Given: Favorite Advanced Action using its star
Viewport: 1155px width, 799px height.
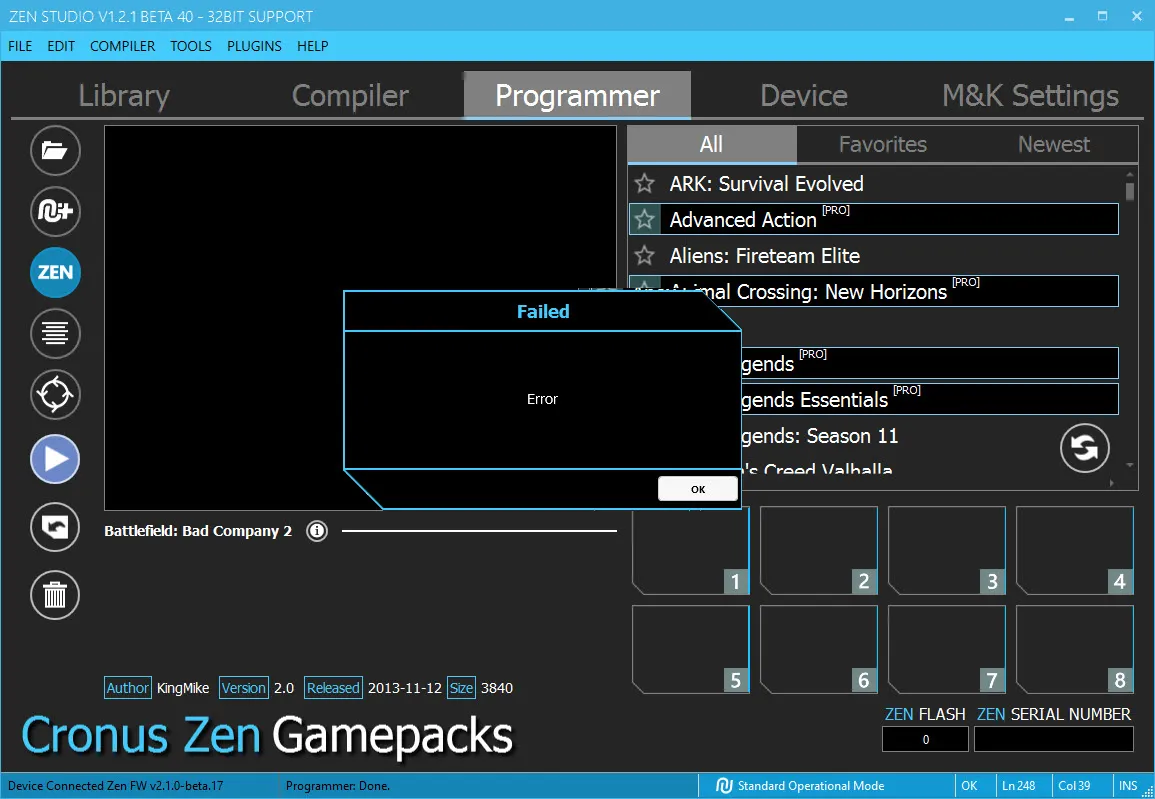Looking at the screenshot, I should click(643, 219).
